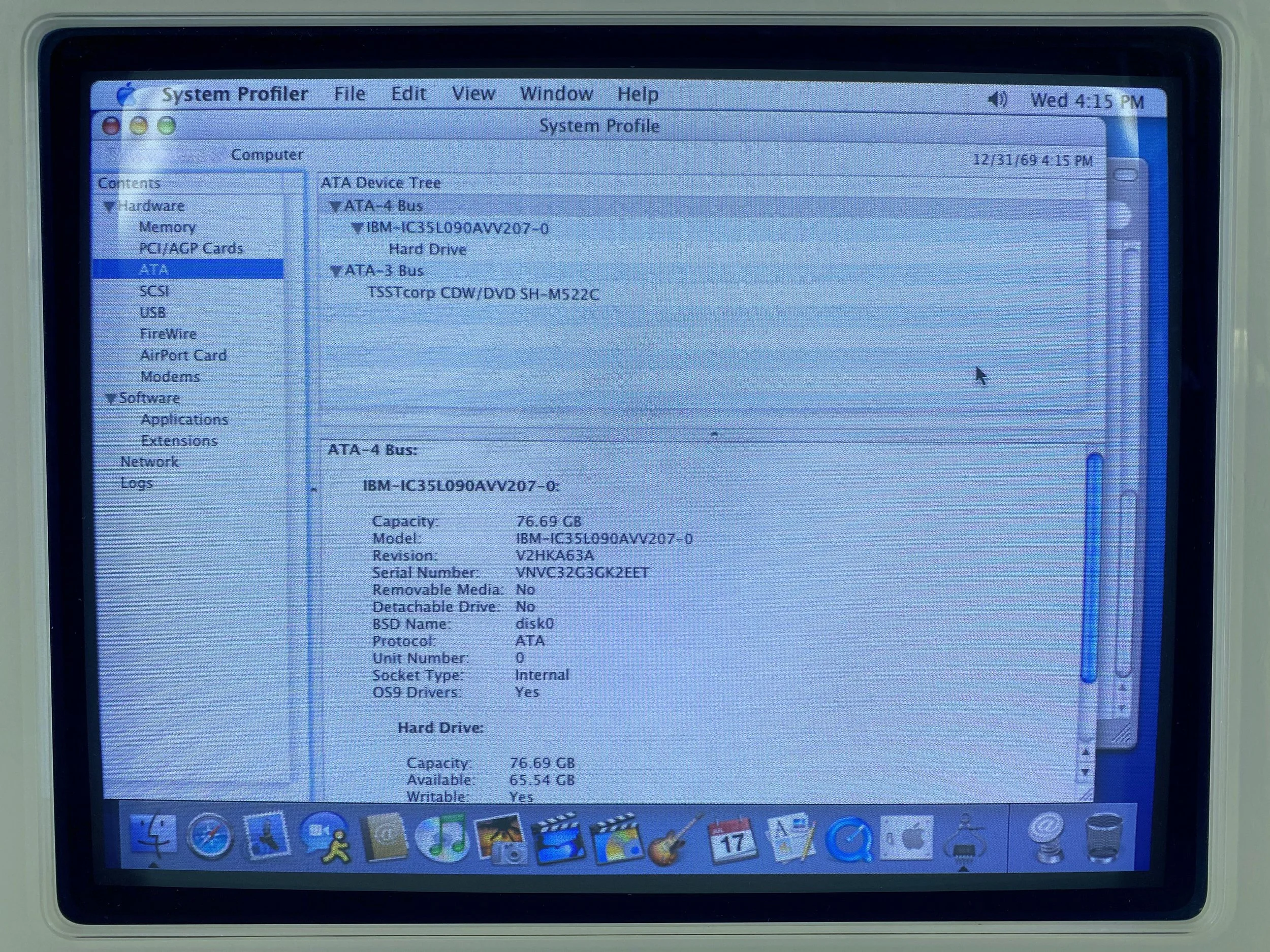Screen dimensions: 1270x952
Task: Open the View menu
Action: click(x=473, y=93)
